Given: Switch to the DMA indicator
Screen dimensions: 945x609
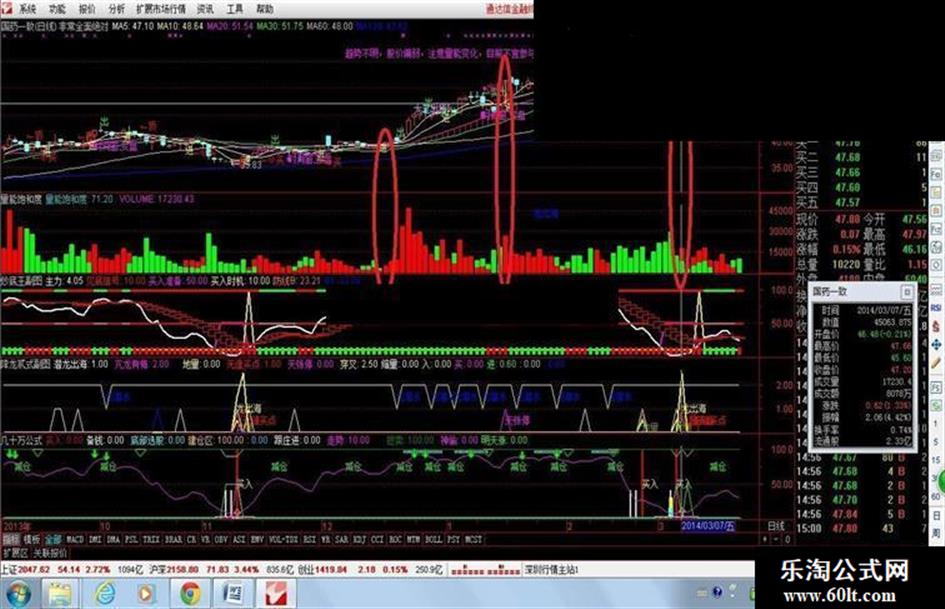Looking at the screenshot, I should (113, 540).
